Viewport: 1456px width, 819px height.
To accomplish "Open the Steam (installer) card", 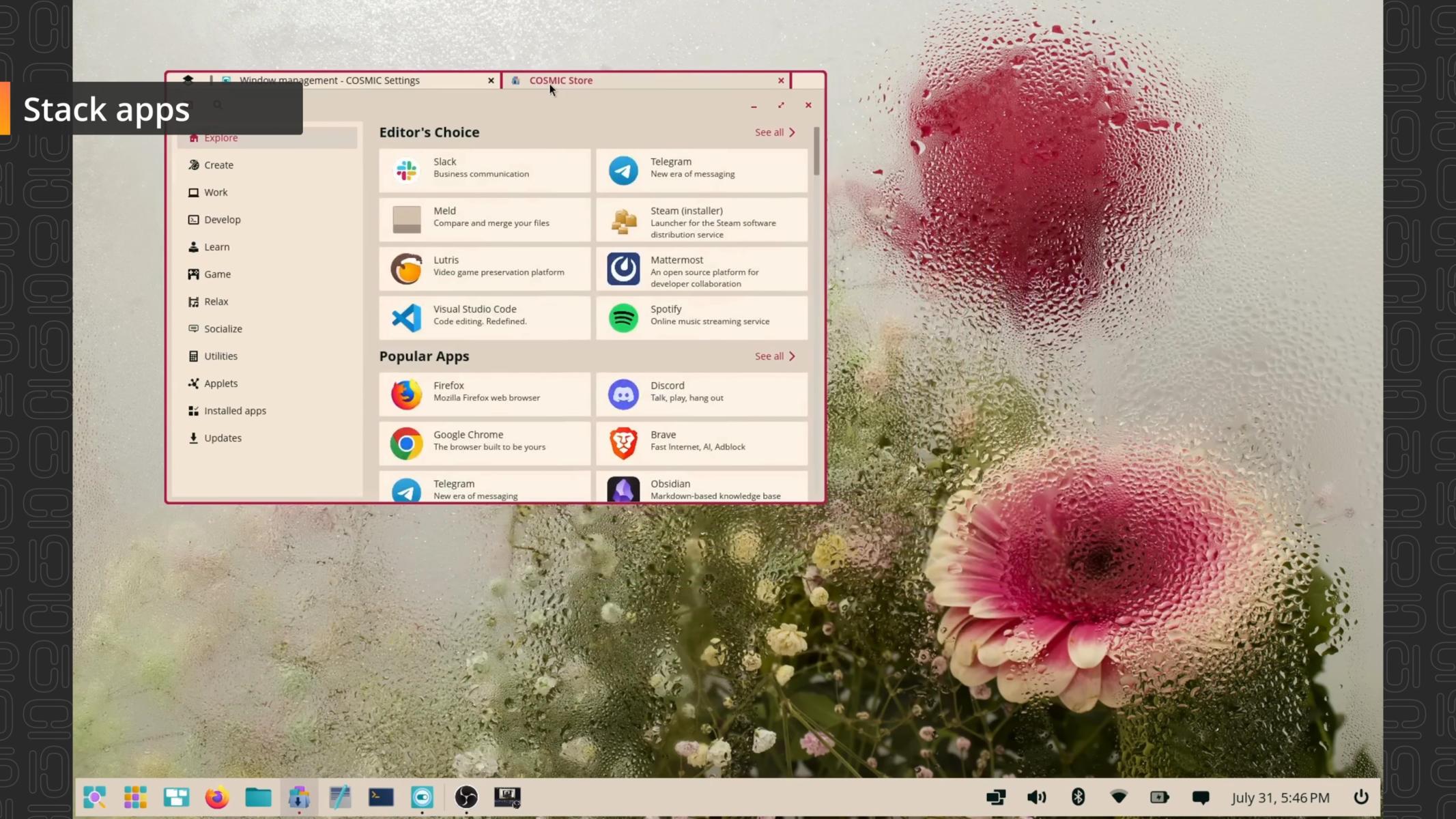I will (702, 219).
